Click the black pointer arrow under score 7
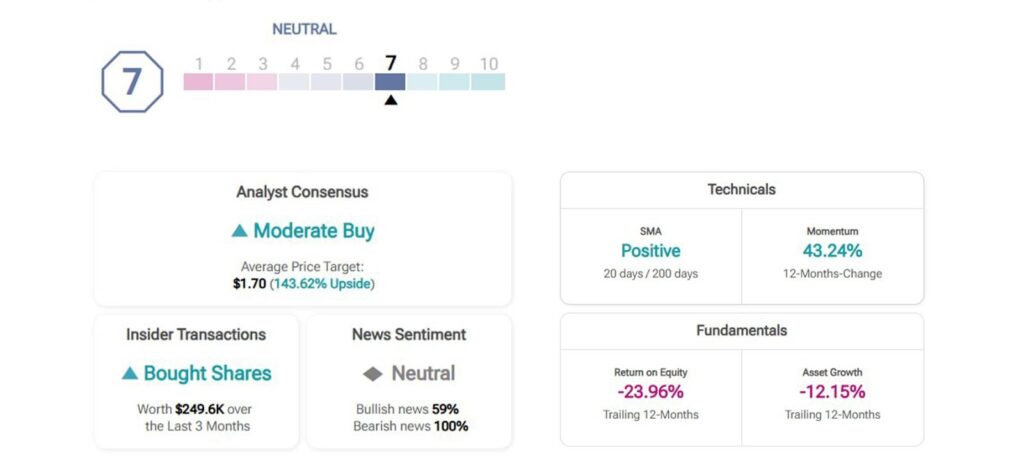The height and width of the screenshot is (465, 1024). [391, 100]
